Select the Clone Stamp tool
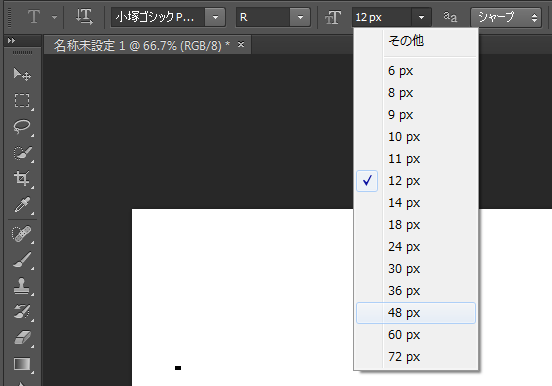This screenshot has height=386, width=552. (x=22, y=286)
